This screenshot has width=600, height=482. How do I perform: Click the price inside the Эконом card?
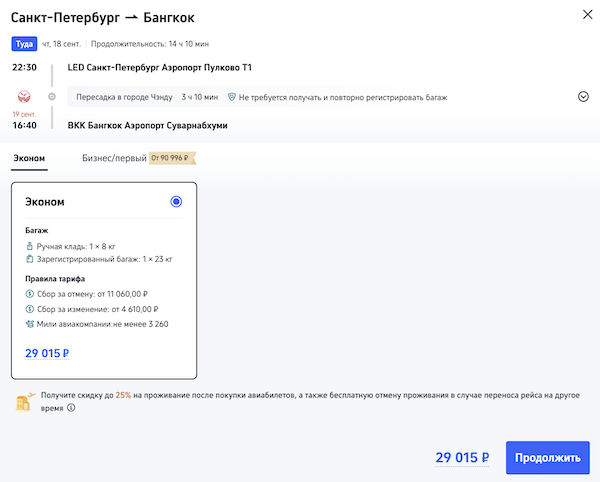(x=47, y=353)
